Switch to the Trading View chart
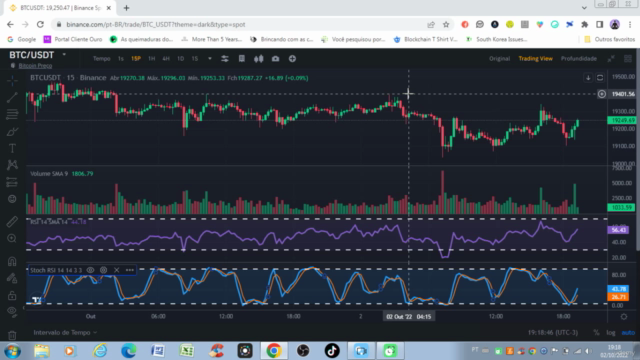640x360 pixels. coord(536,59)
